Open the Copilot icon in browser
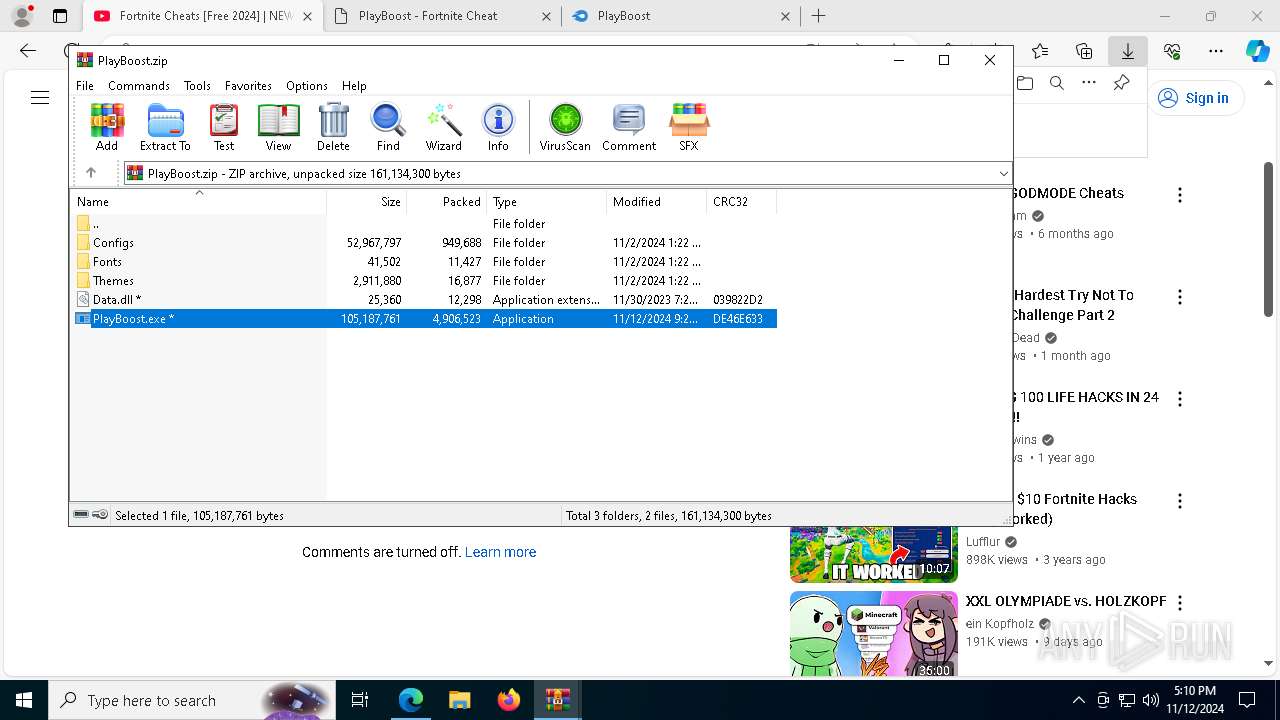The image size is (1280, 720). click(1257, 51)
